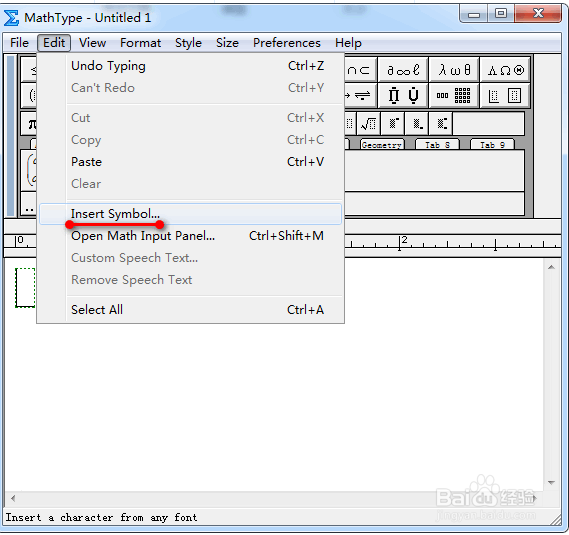Click the MathType sigma title bar icon
569x535 pixels.
[12, 18]
